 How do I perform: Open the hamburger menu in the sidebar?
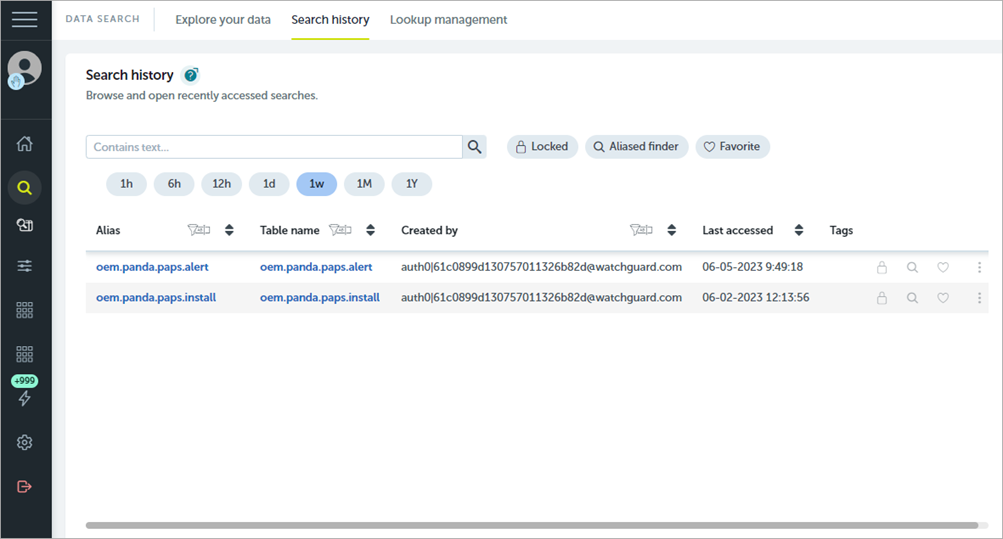[x=25, y=20]
